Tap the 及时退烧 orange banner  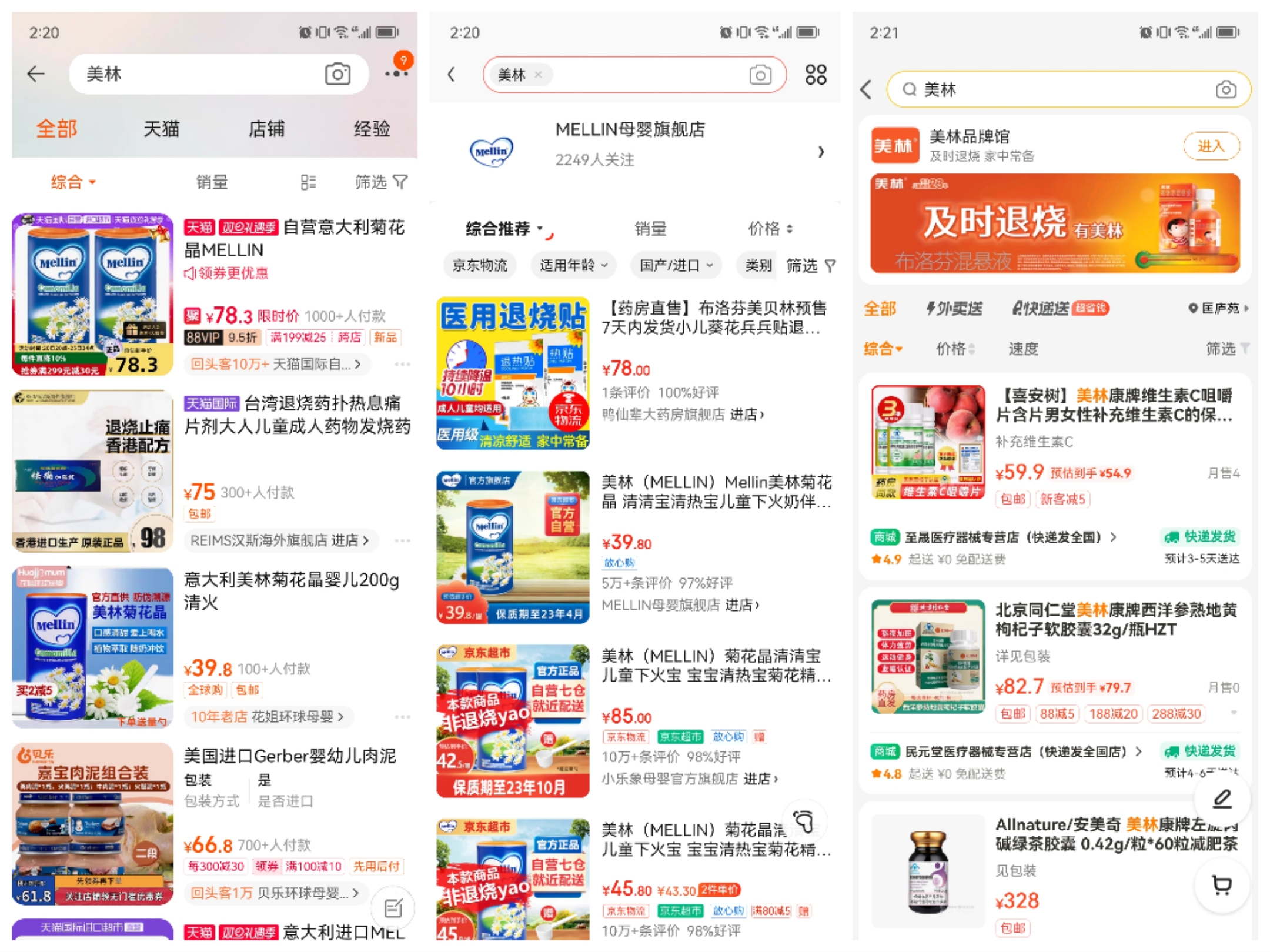pyautogui.click(x=1055, y=223)
